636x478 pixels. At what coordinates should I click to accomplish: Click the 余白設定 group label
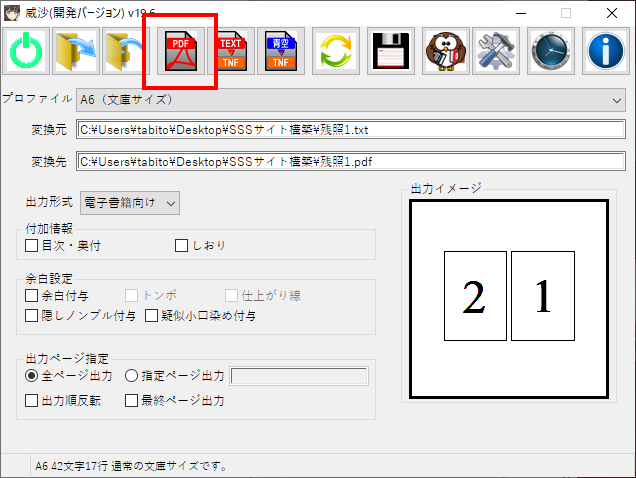[x=49, y=279]
